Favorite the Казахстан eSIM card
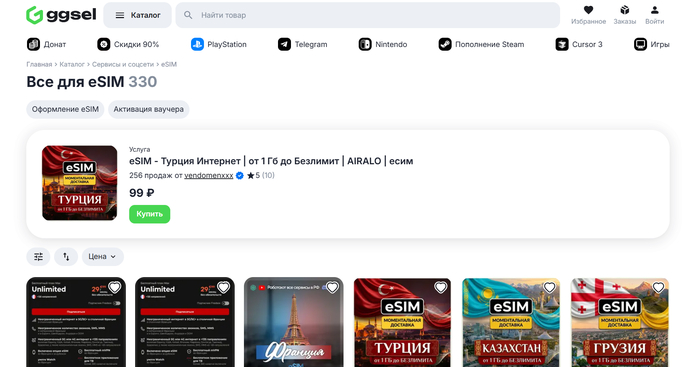700x367 pixels. [550, 288]
